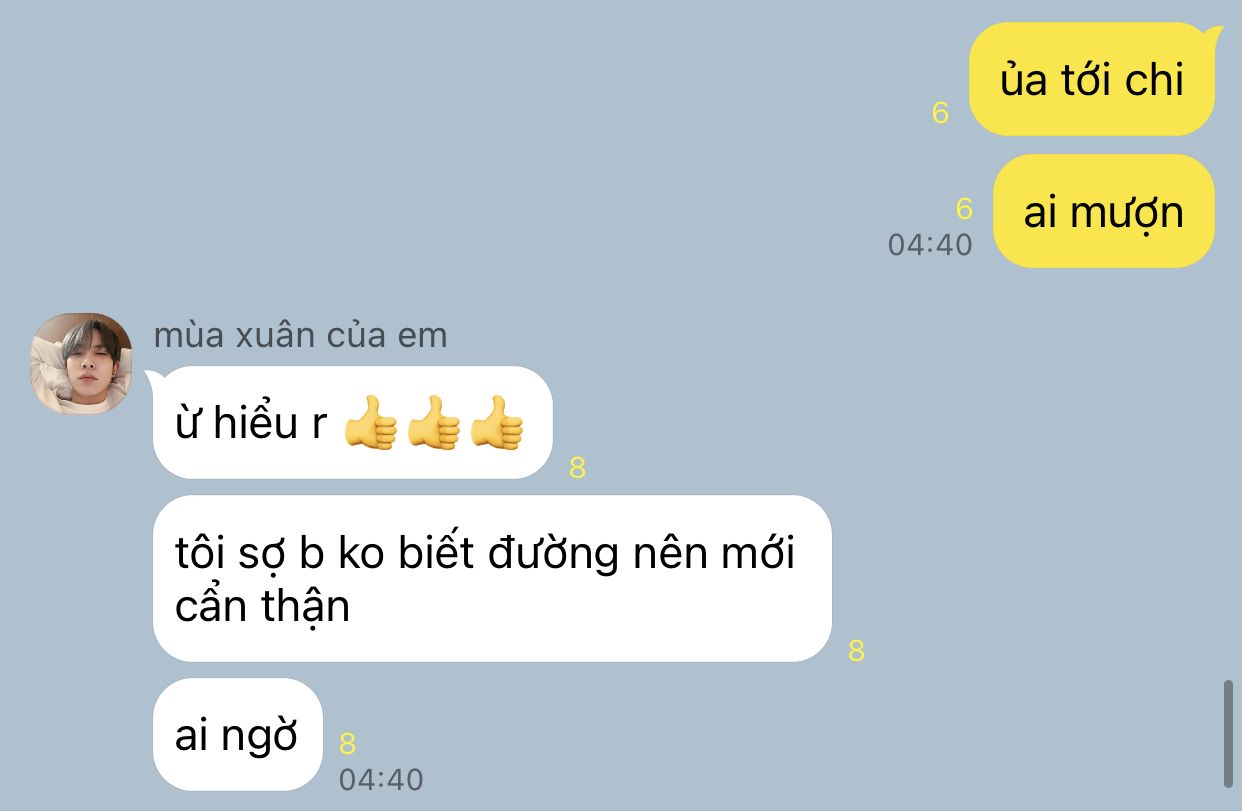Viewport: 1242px width, 811px height.
Task: Click the words "cẩn thận" in the message
Action: (x=262, y=606)
